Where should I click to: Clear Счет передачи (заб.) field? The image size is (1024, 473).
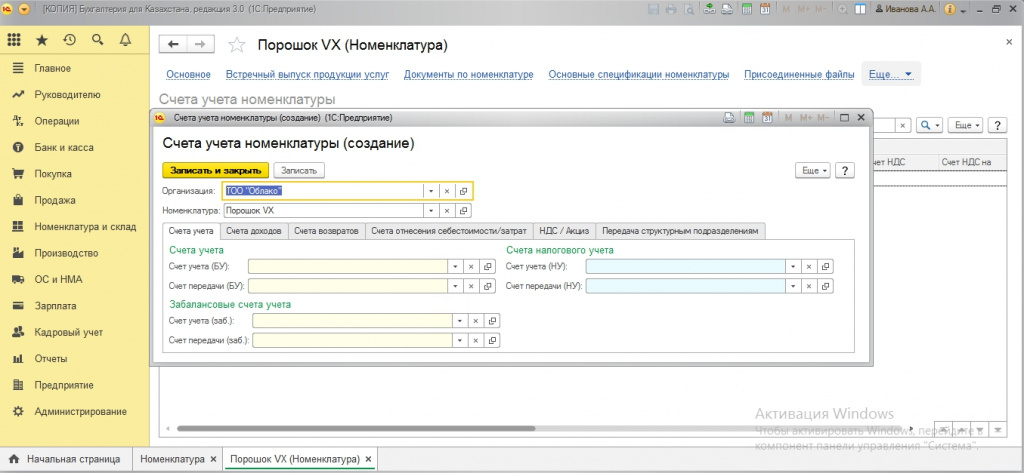click(x=475, y=341)
